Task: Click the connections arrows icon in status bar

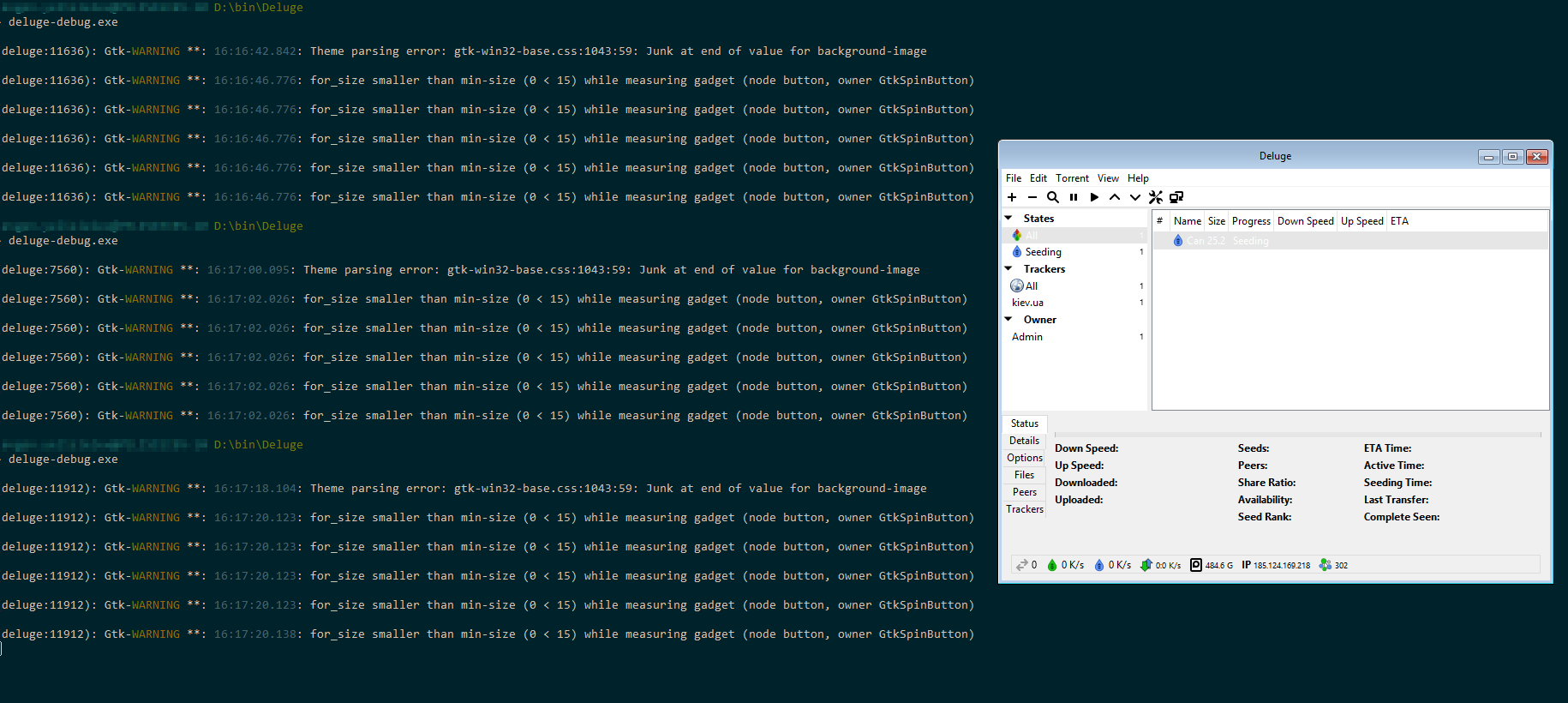Action: (1021, 565)
